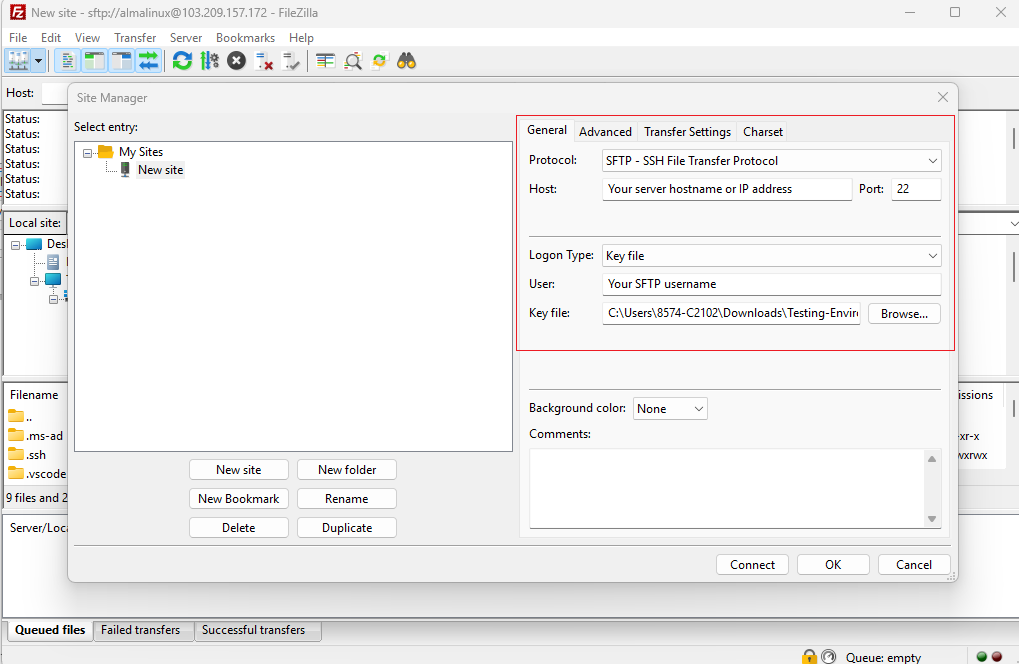Screen dimensions: 1019x664
Task: Toggle synchronized browsing icon
Action: coord(379,61)
